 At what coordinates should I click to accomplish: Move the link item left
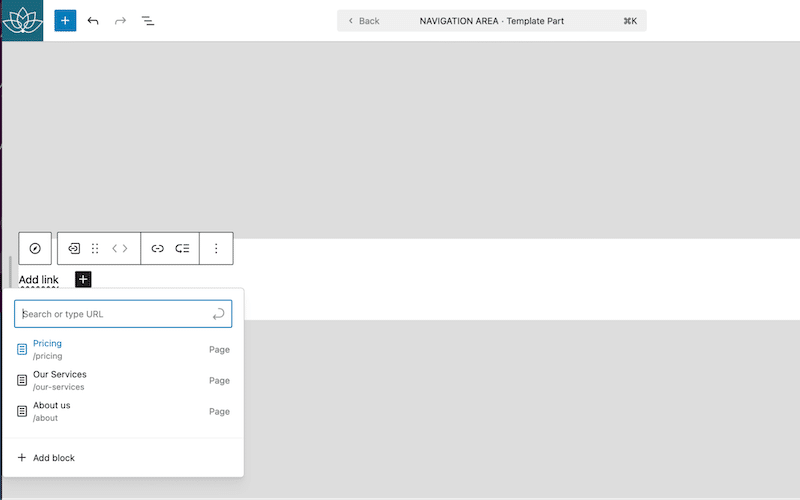(x=115, y=248)
